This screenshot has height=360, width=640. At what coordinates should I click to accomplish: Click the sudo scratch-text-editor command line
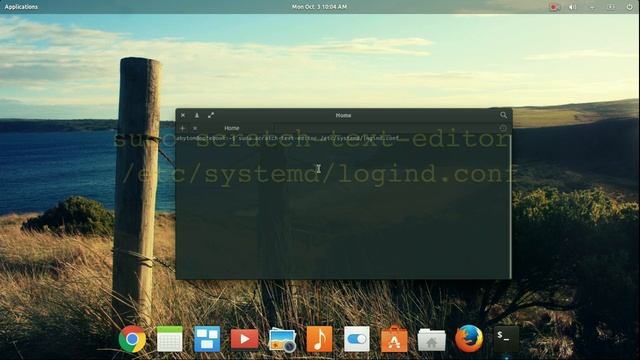point(287,138)
